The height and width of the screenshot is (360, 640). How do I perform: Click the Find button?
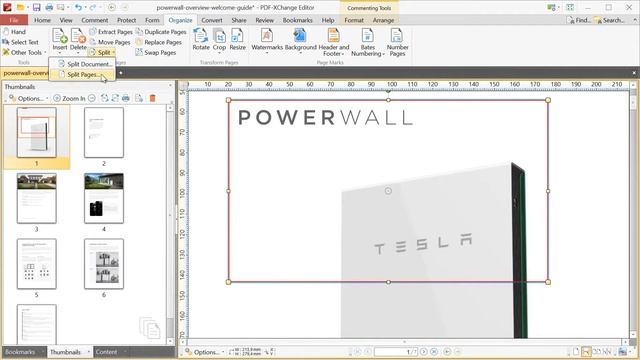coord(579,20)
